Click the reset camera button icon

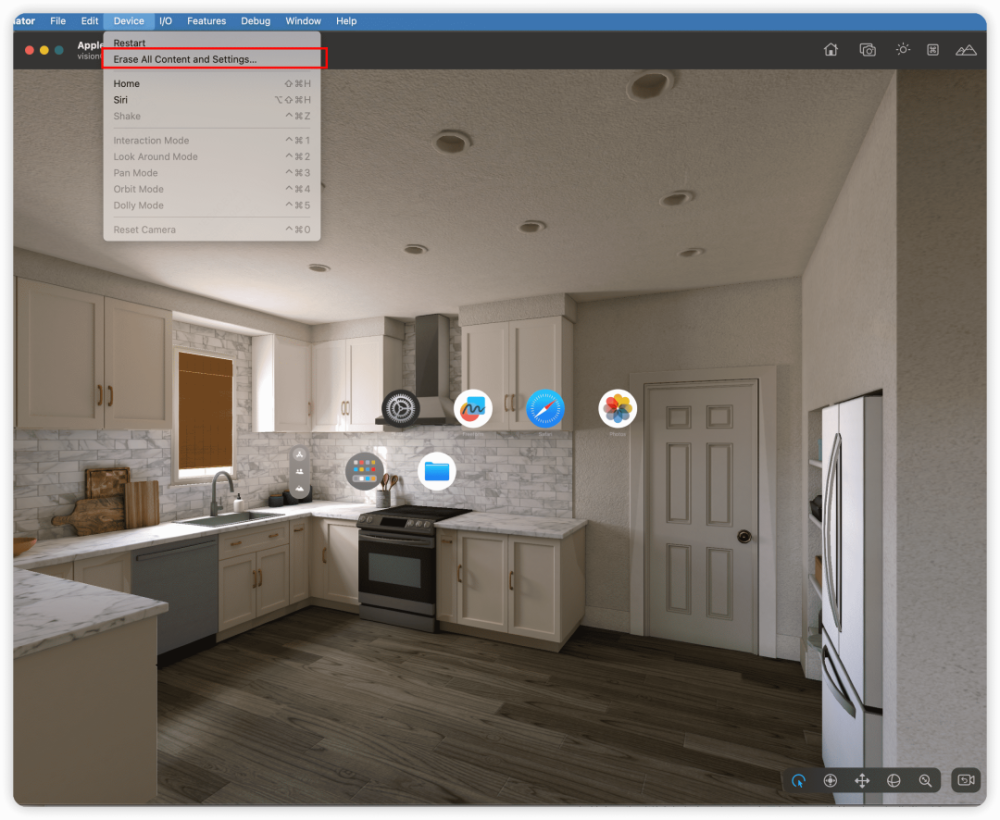(966, 780)
